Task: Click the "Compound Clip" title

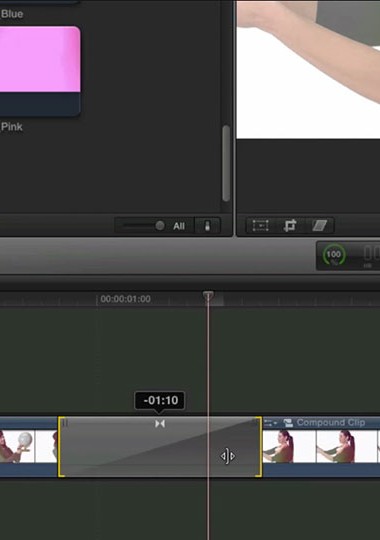Action: tap(331, 423)
